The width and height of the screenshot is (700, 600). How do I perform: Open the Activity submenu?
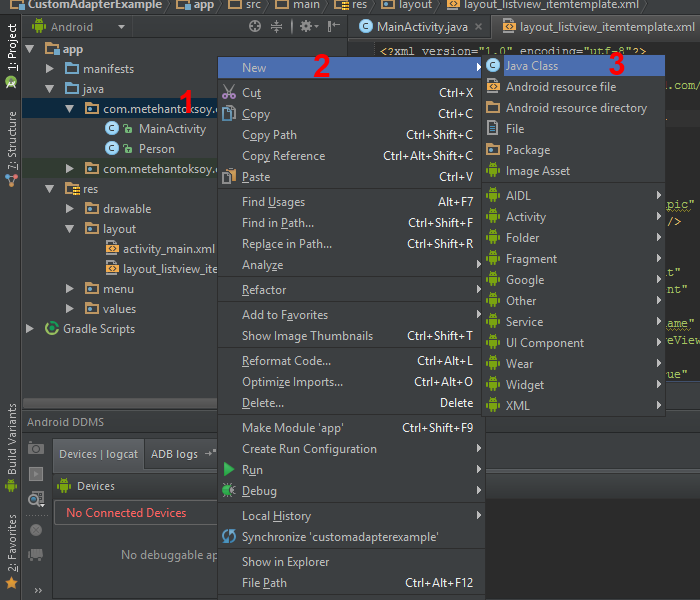(574, 217)
